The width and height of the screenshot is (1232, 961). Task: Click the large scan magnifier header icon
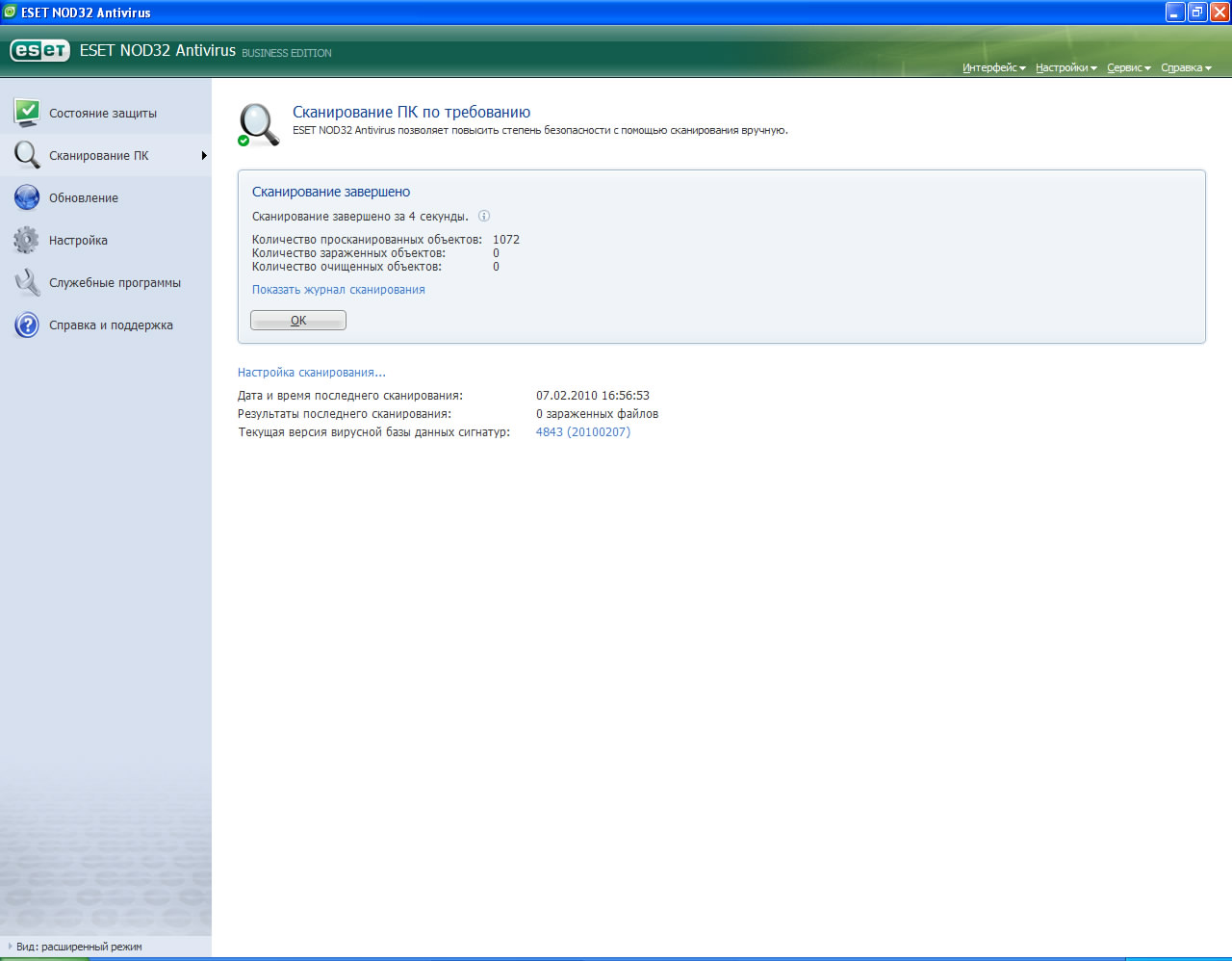click(x=259, y=125)
